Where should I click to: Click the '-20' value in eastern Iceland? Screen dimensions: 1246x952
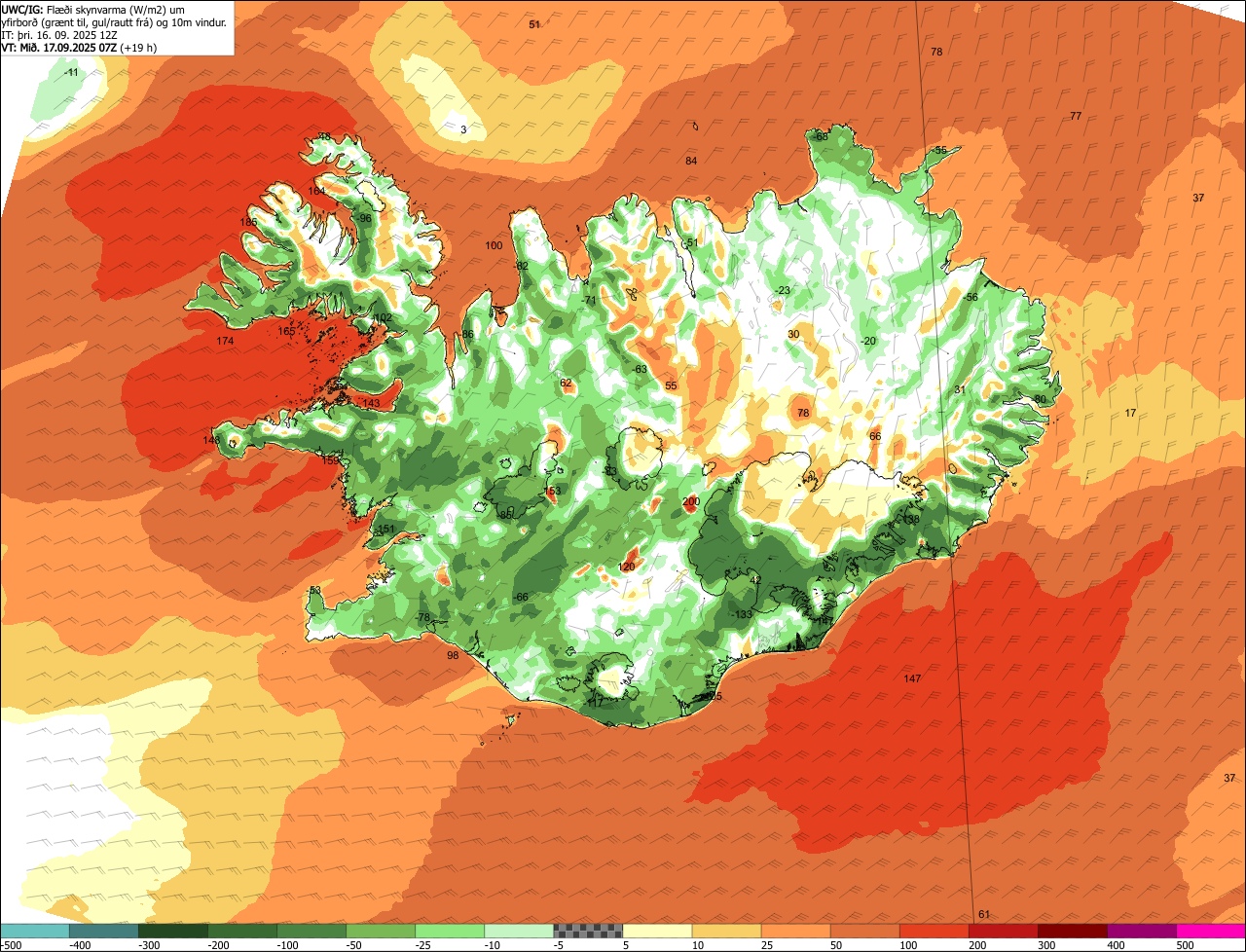click(868, 341)
